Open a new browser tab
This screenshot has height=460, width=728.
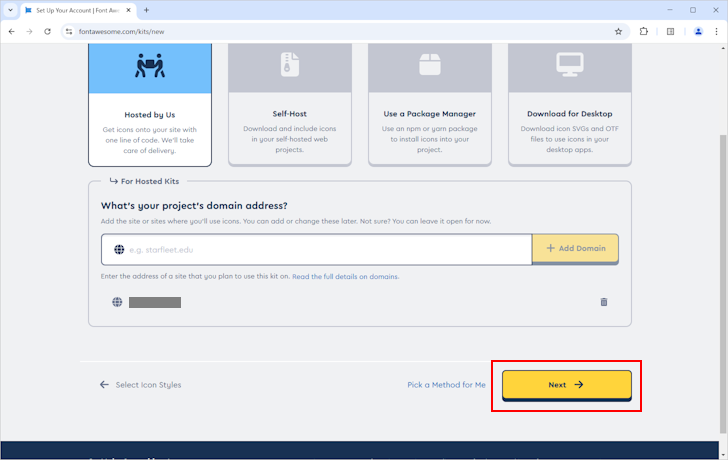[x=147, y=10]
